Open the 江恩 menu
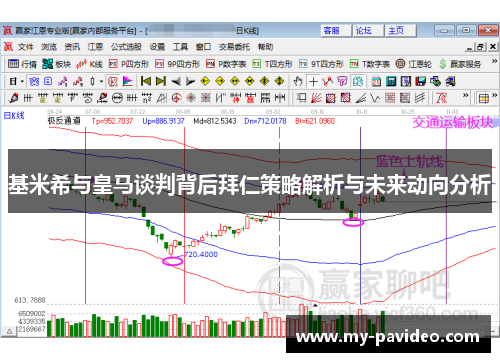Screen dimensions: 500x362 tap(95, 47)
